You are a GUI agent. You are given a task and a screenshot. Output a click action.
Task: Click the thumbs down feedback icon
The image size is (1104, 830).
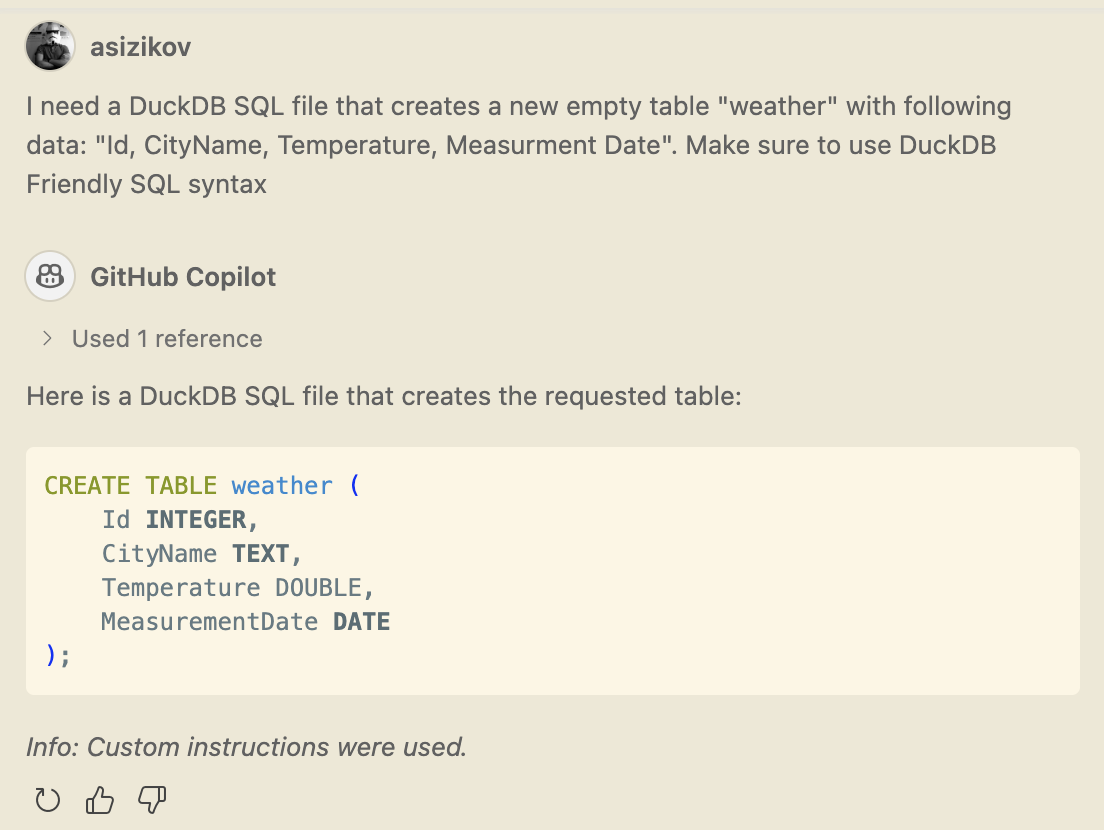pos(152,800)
